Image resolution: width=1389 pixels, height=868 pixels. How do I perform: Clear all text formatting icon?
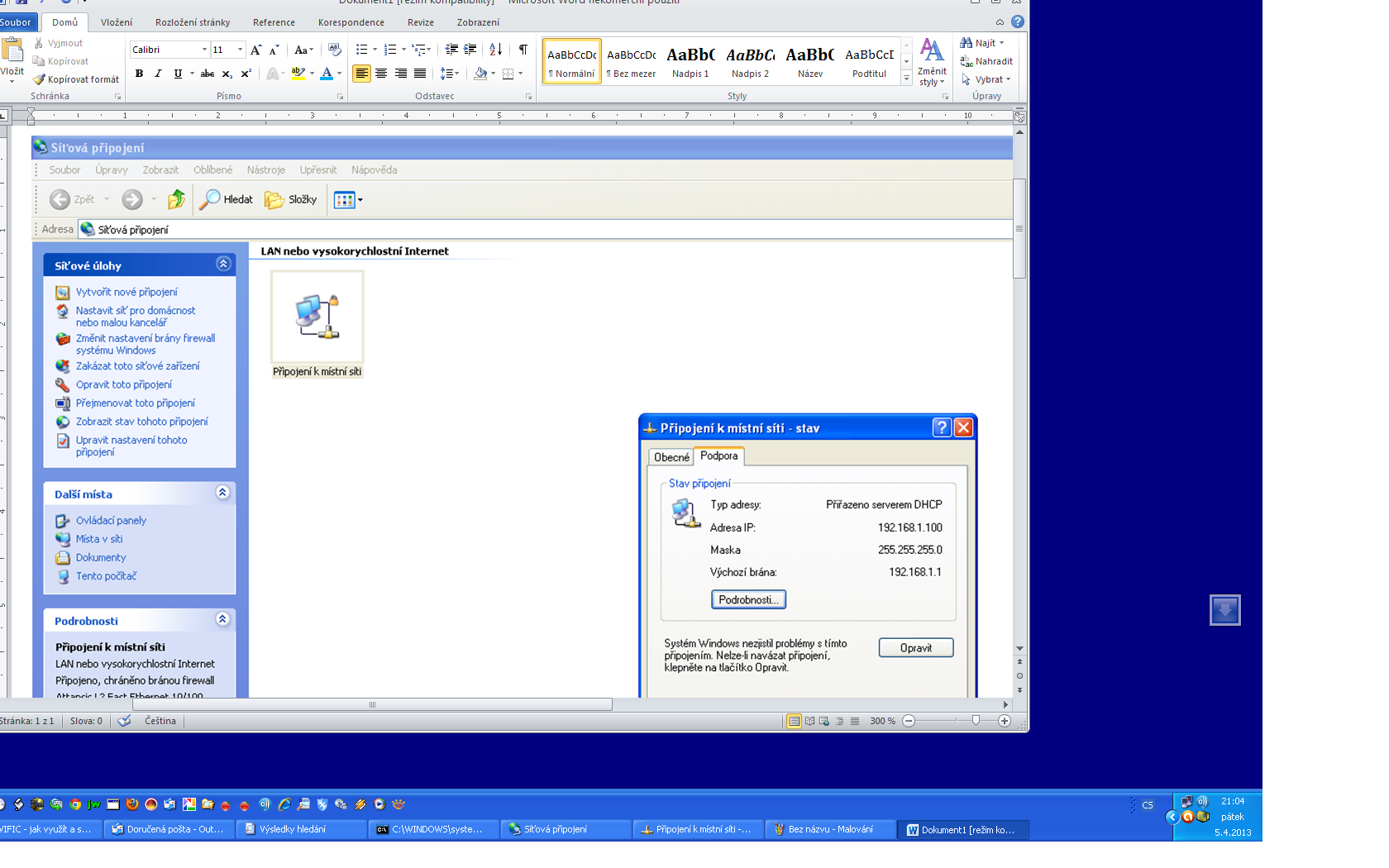pos(335,50)
